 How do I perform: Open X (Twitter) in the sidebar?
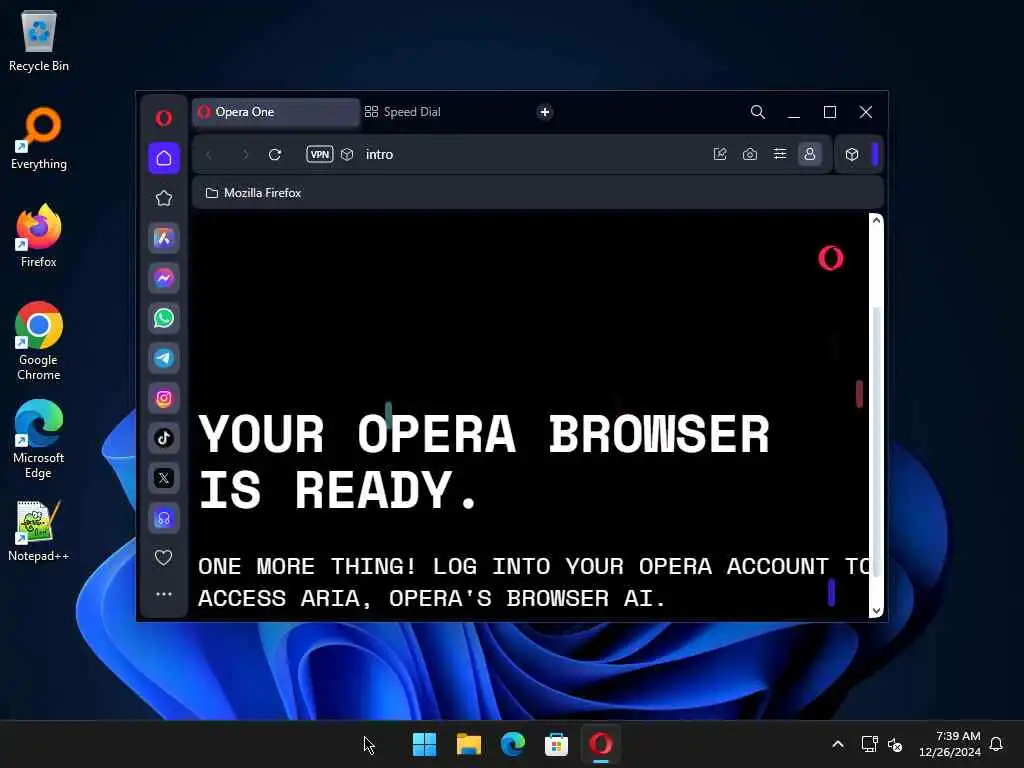[164, 478]
